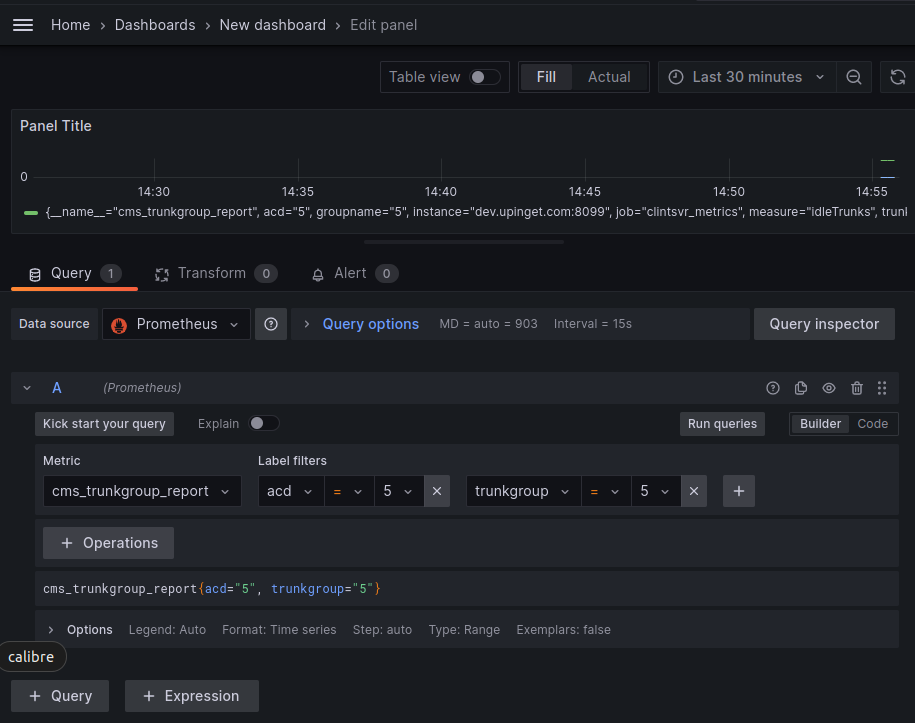The height and width of the screenshot is (723, 915).
Task: Switch to the Transform tab
Action: coord(211,273)
